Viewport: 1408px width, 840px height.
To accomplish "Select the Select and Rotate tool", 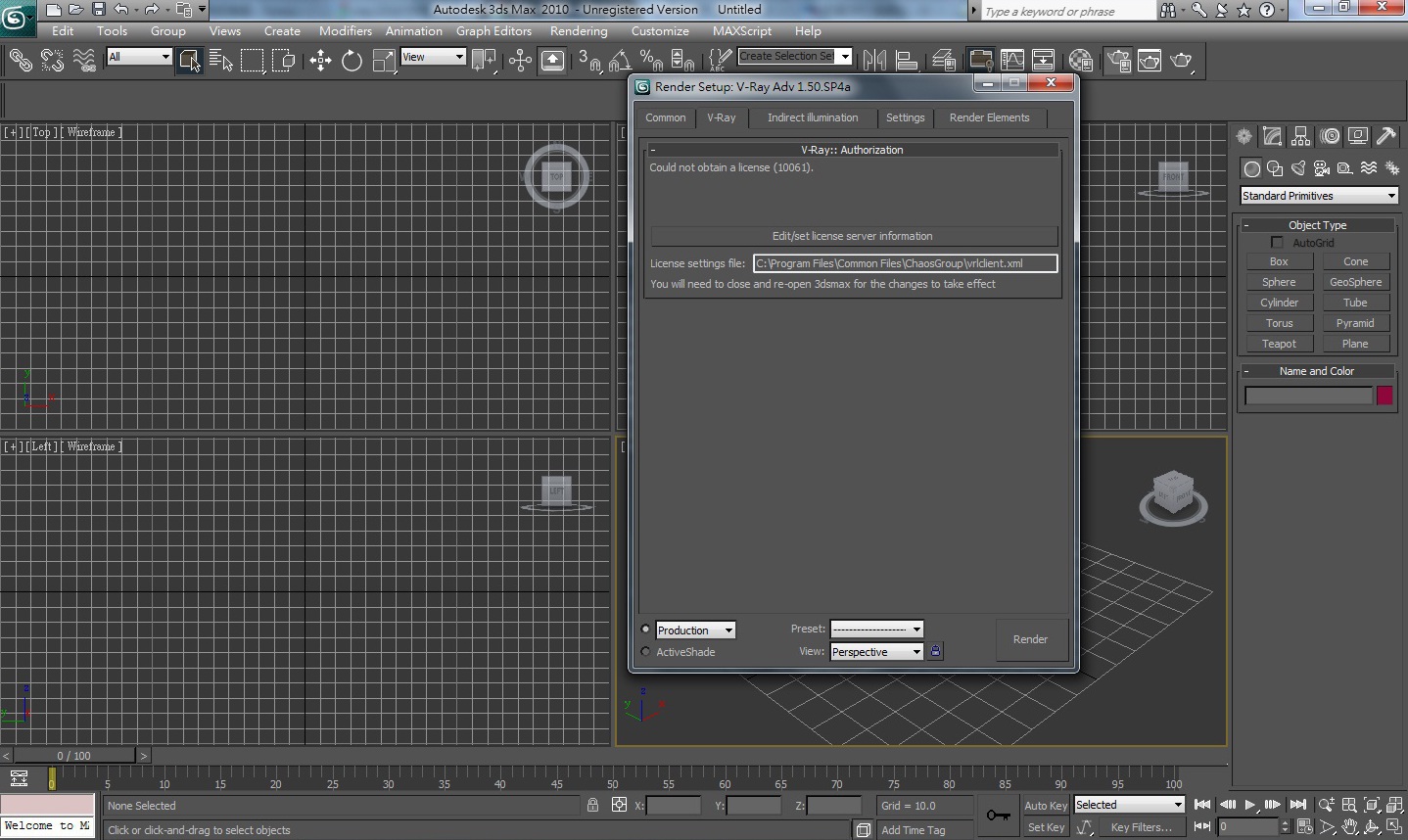I will [x=352, y=61].
